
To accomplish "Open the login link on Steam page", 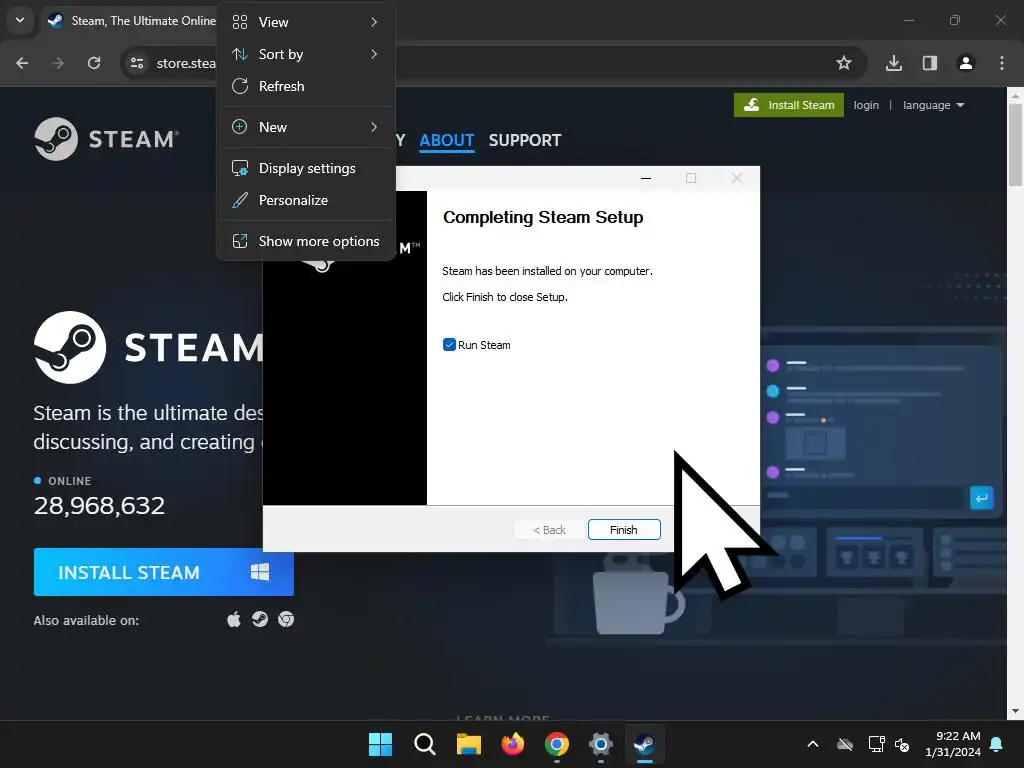I will [866, 105].
